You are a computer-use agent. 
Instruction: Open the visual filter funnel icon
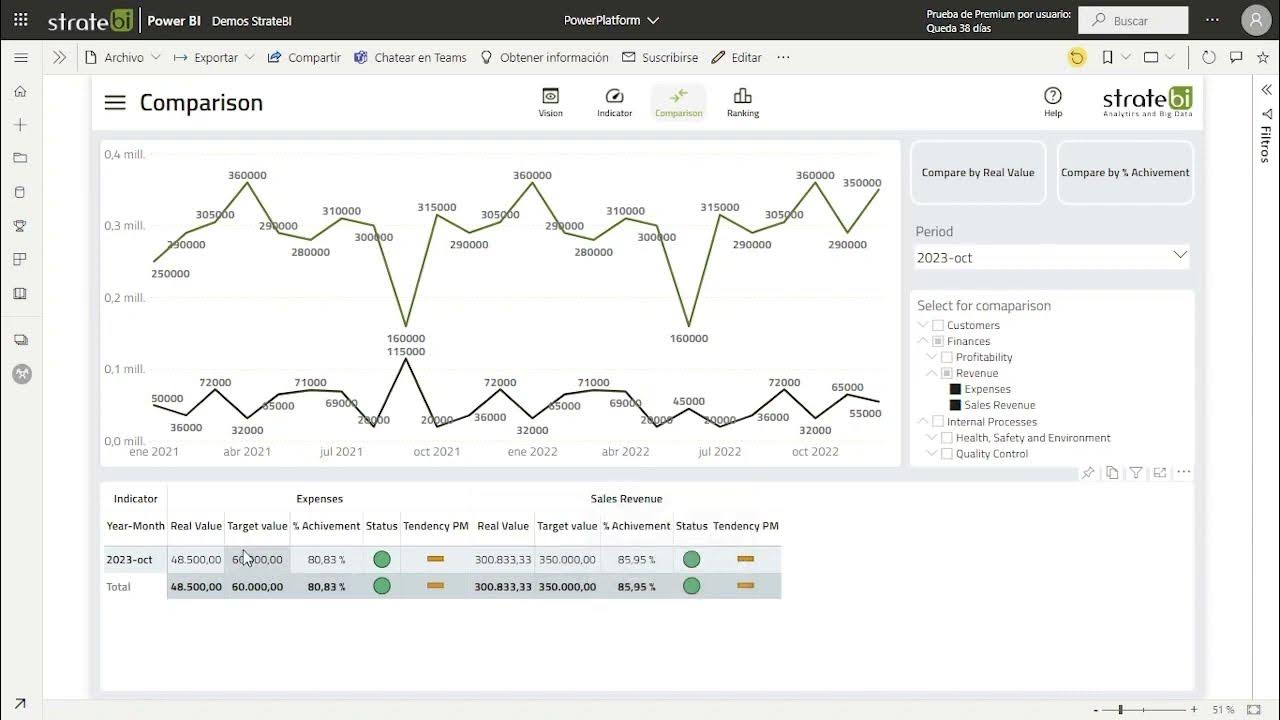(x=1136, y=473)
